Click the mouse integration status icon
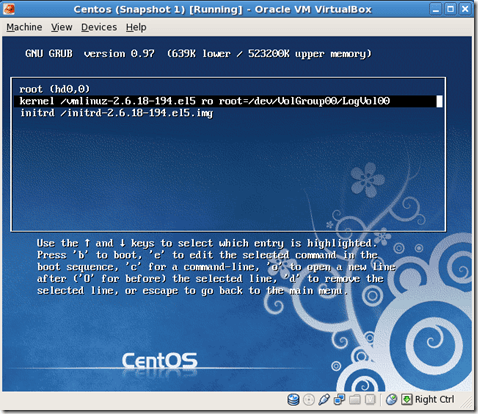 click(x=391, y=399)
